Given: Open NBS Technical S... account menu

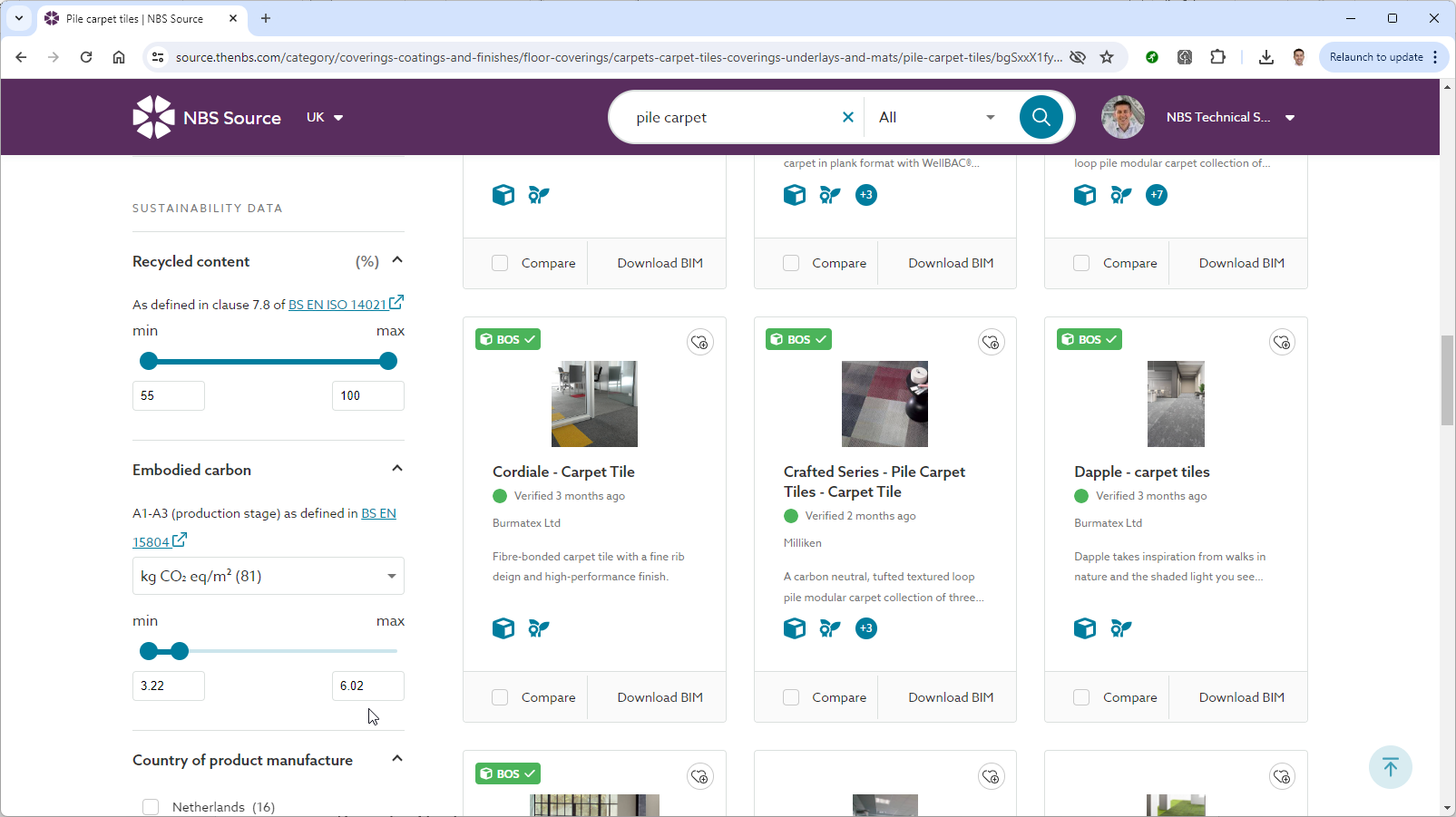Looking at the screenshot, I should (1230, 117).
